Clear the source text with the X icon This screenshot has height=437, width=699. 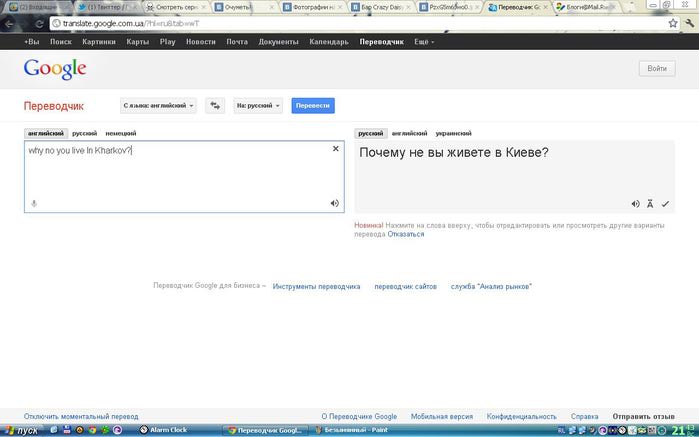pyautogui.click(x=336, y=148)
